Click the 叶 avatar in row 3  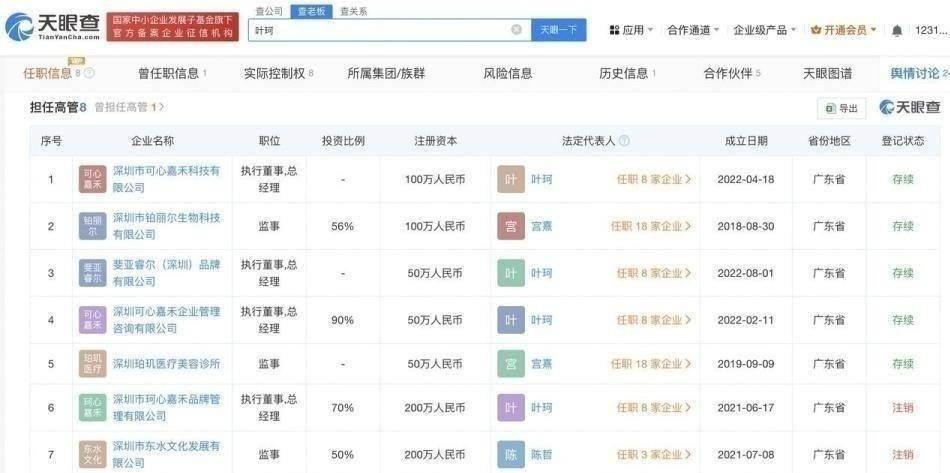click(x=511, y=273)
